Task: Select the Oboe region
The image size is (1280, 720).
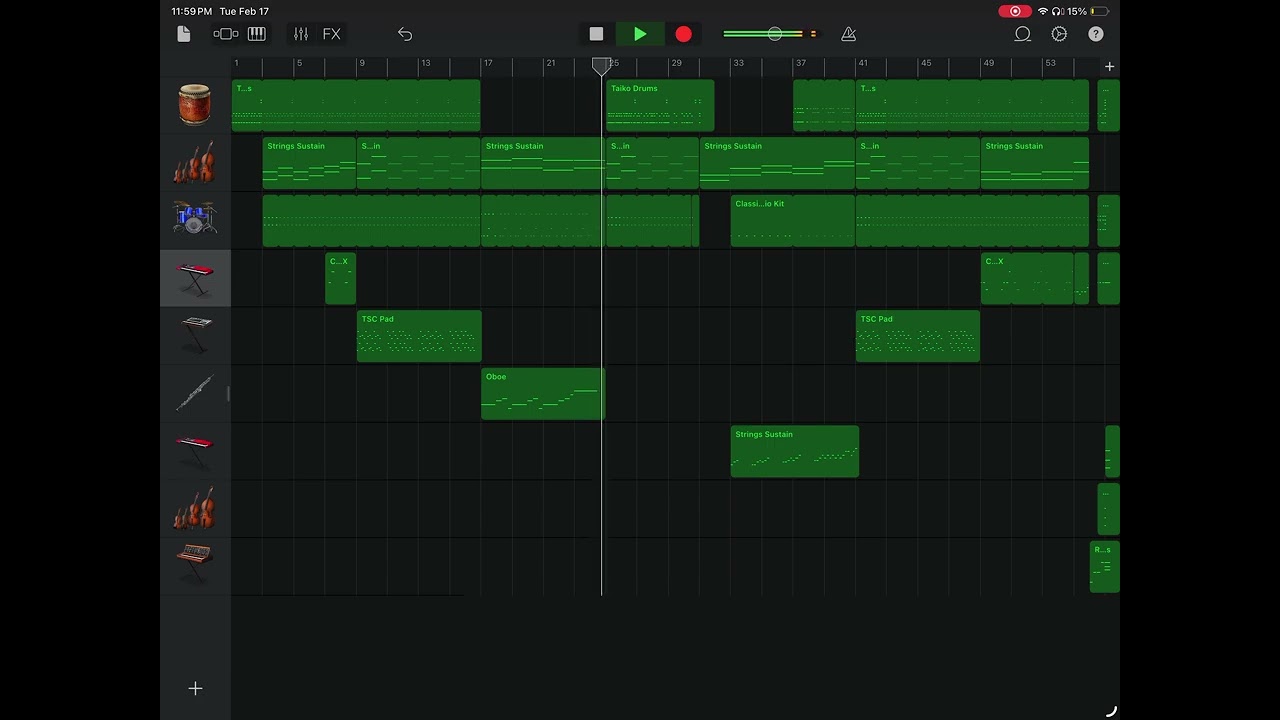Action: pos(543,394)
